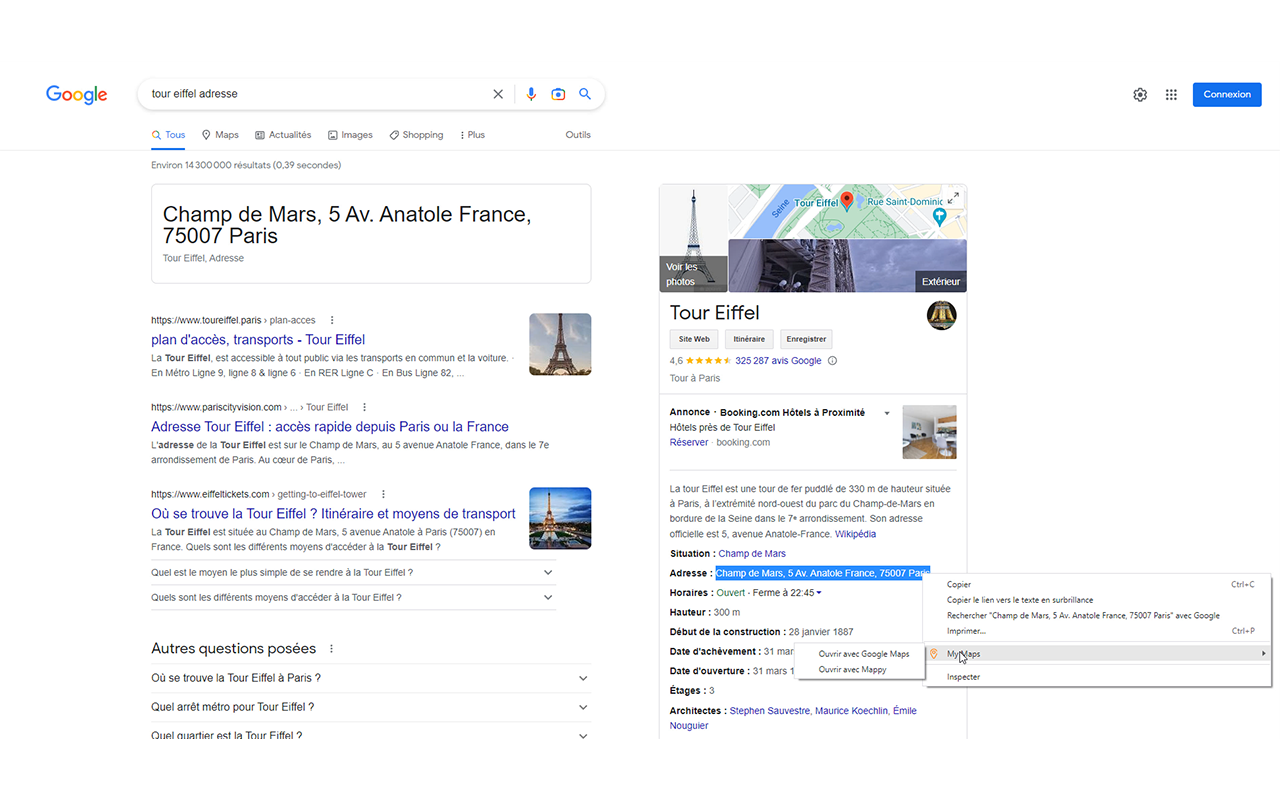Click the Google logo
The height and width of the screenshot is (800, 1280).
[x=77, y=95]
